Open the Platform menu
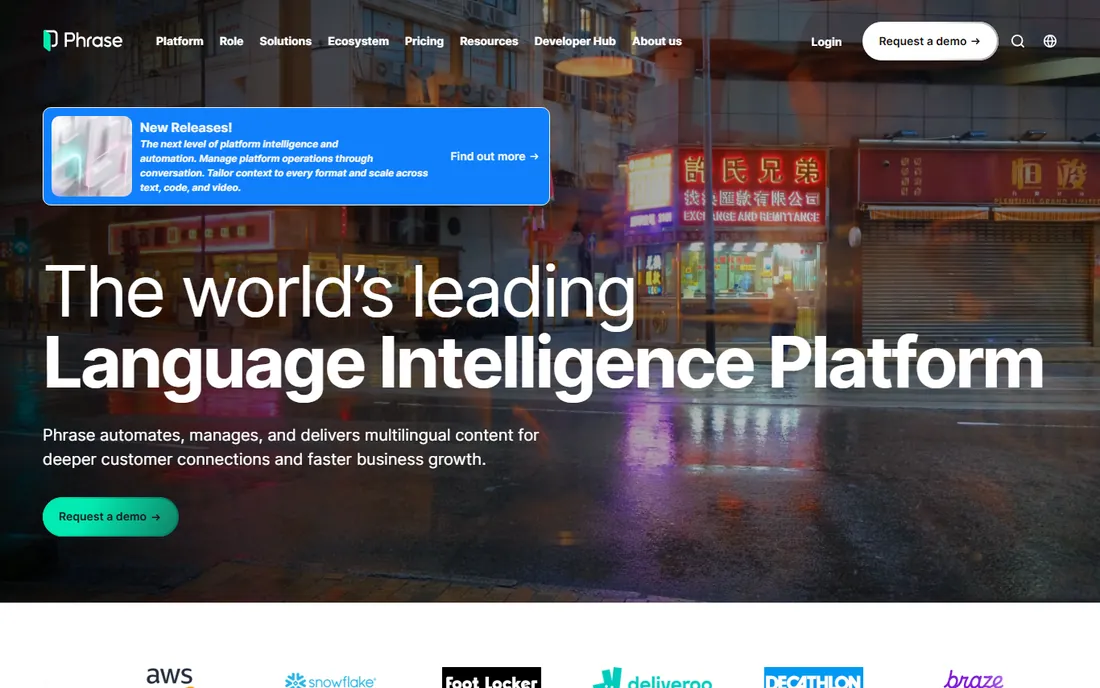Image resolution: width=1100 pixels, height=688 pixels. click(180, 41)
